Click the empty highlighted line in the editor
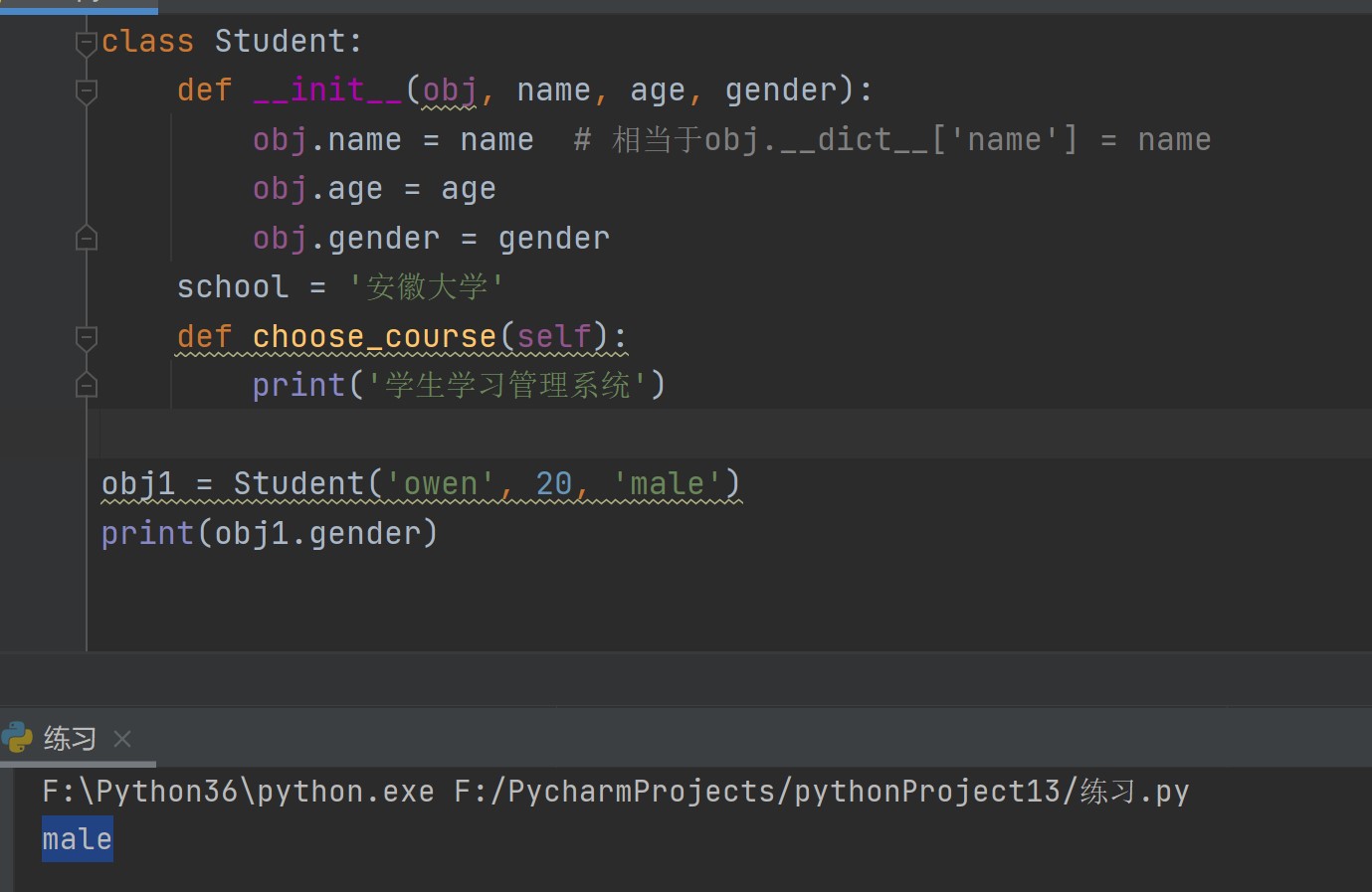Viewport: 1372px width, 892px height. coord(696,434)
